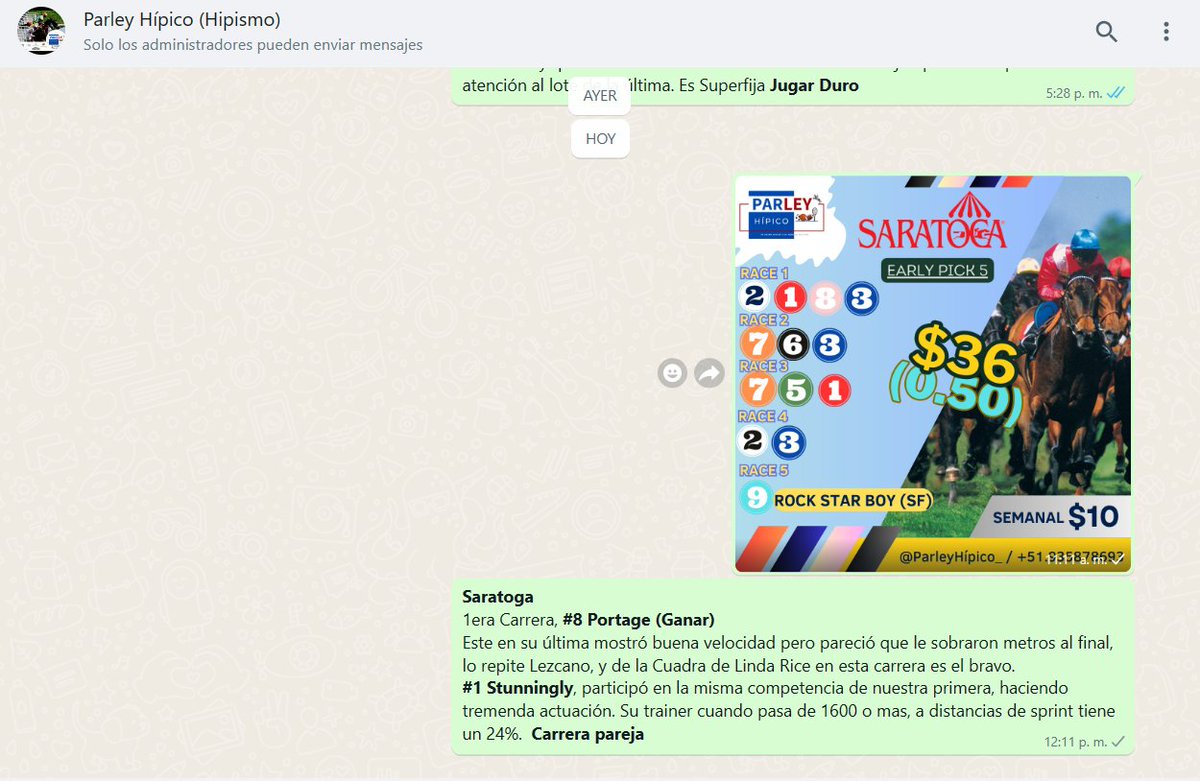The height and width of the screenshot is (781, 1200).
Task: Click the bold 'Carrera pareja' text
Action: point(588,735)
